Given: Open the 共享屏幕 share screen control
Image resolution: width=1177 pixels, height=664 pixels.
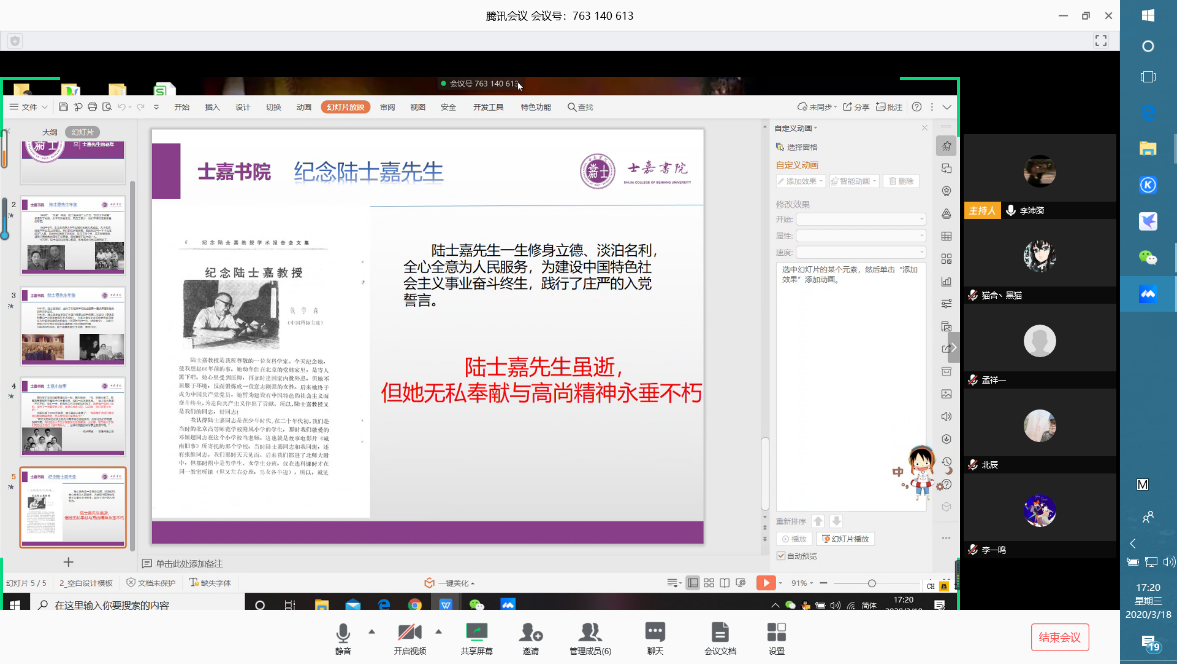Looking at the screenshot, I should click(476, 638).
